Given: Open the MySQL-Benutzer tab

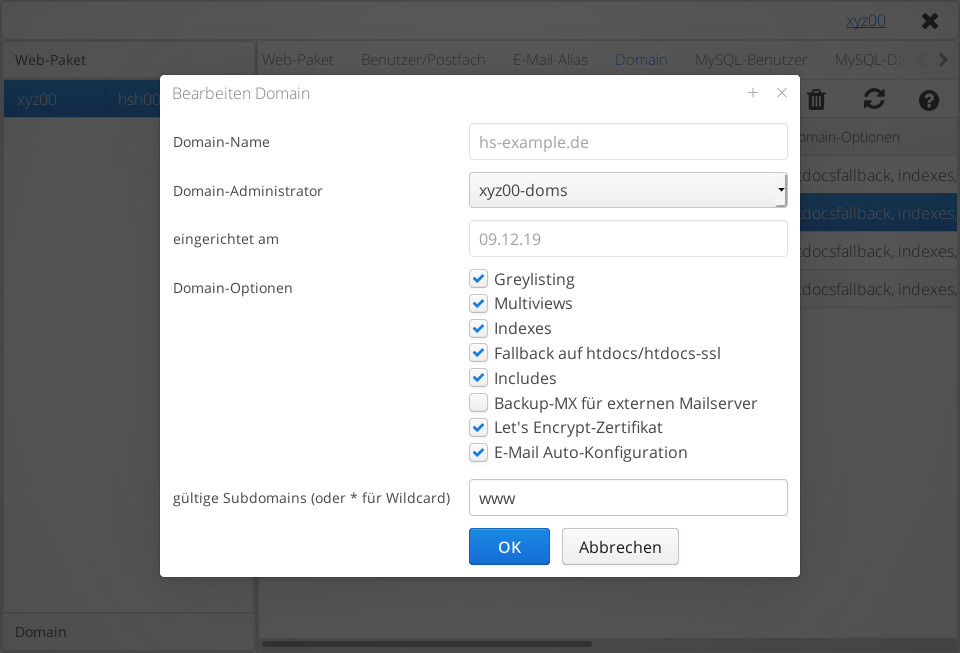Looking at the screenshot, I should 751,59.
